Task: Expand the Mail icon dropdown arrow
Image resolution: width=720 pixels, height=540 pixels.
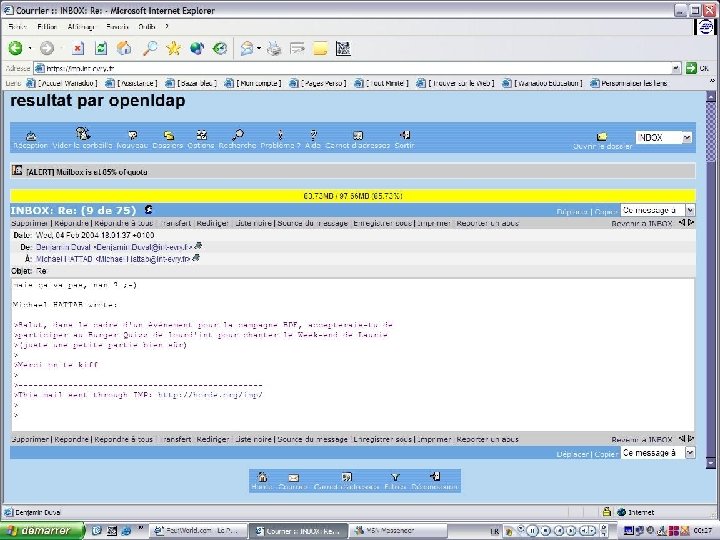Action: (259, 48)
